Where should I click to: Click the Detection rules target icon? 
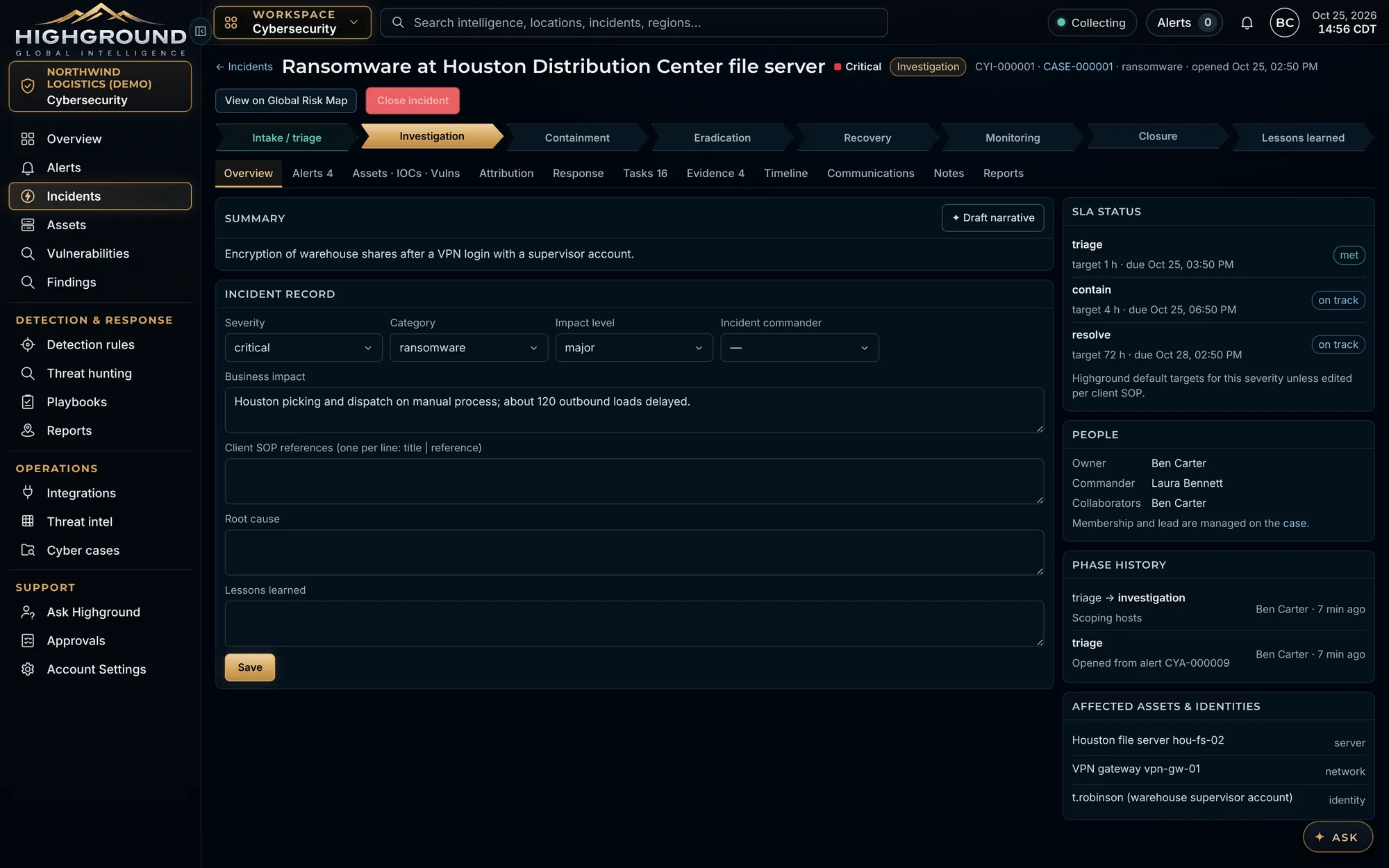coord(28,344)
